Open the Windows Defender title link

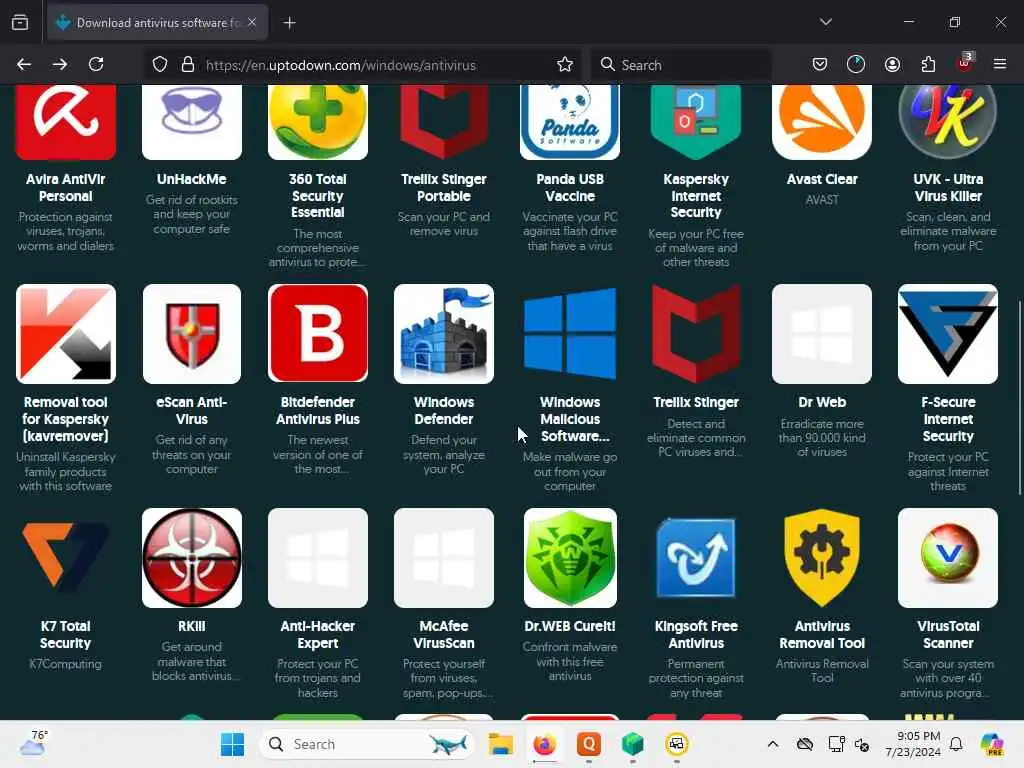click(x=443, y=411)
